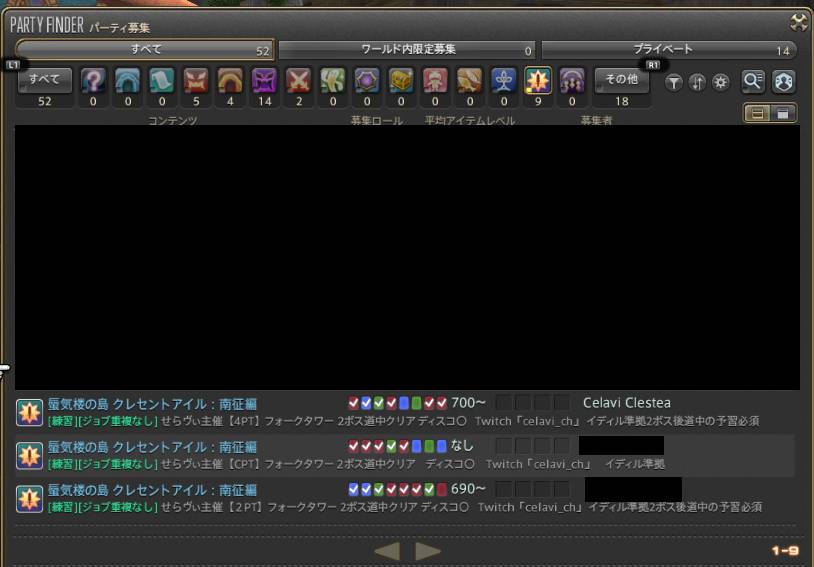Click the 募集者 column header
Viewport: 814px width, 567px height.
tap(596, 120)
